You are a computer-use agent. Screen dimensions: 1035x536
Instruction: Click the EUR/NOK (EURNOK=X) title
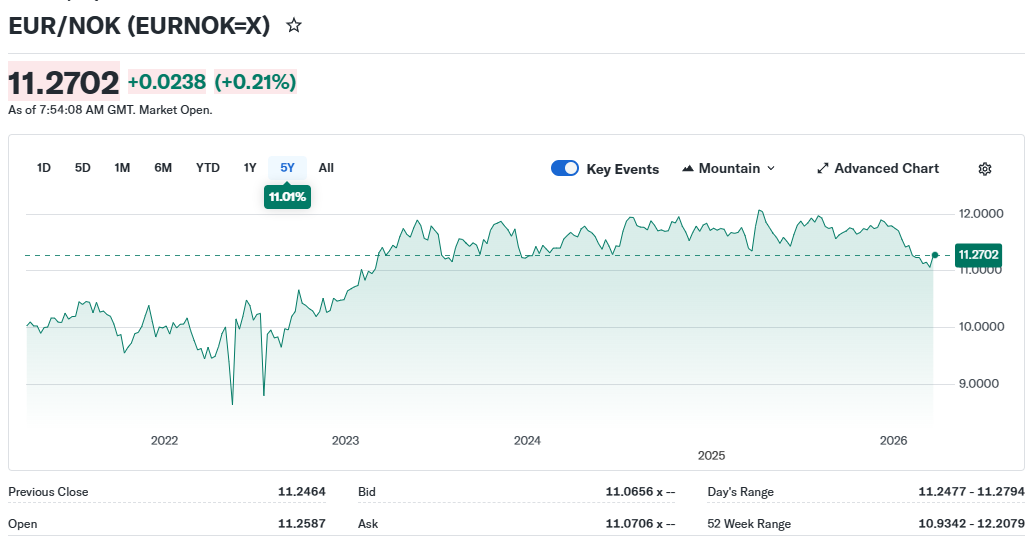click(140, 26)
